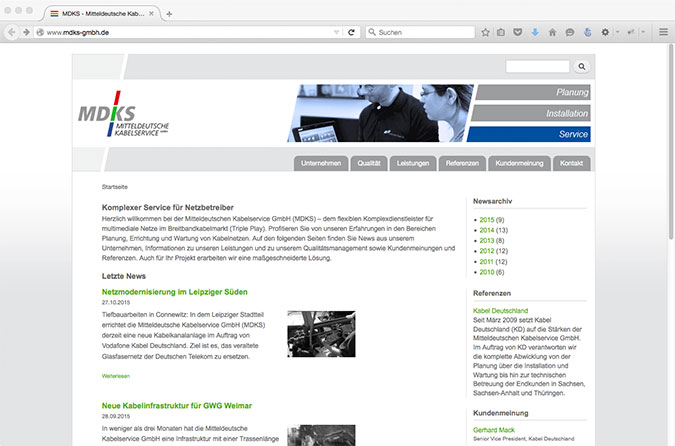Click the address bar with www.mdks-gmbh.de
Image resolution: width=675 pixels, height=446 pixels.
(x=189, y=32)
